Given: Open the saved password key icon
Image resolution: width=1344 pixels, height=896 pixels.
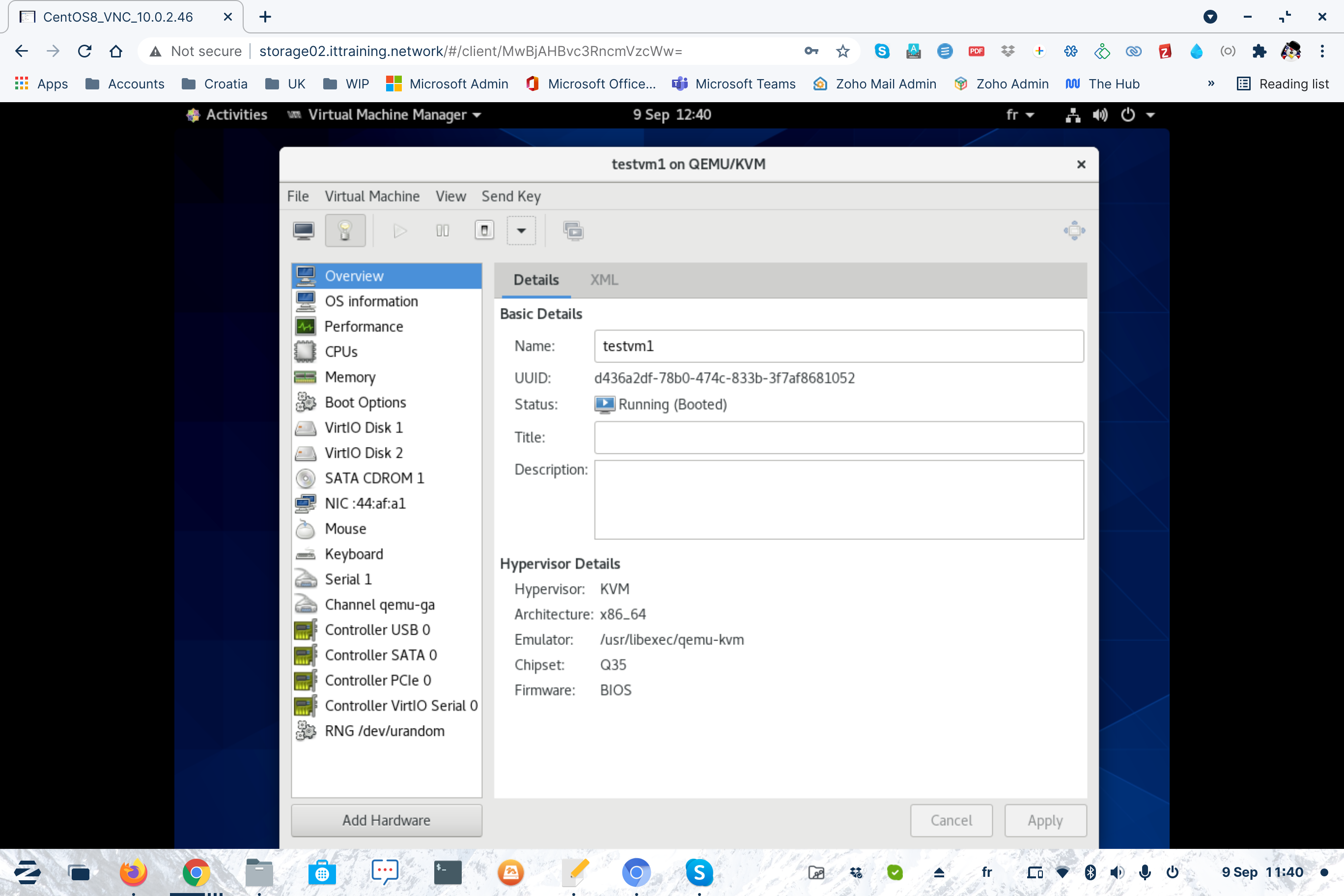Looking at the screenshot, I should tap(811, 51).
